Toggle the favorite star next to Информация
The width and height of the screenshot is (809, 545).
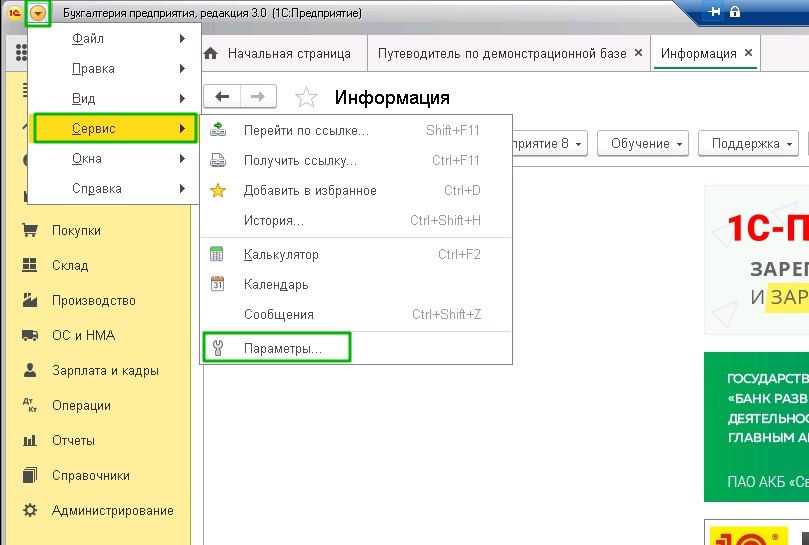tap(306, 97)
